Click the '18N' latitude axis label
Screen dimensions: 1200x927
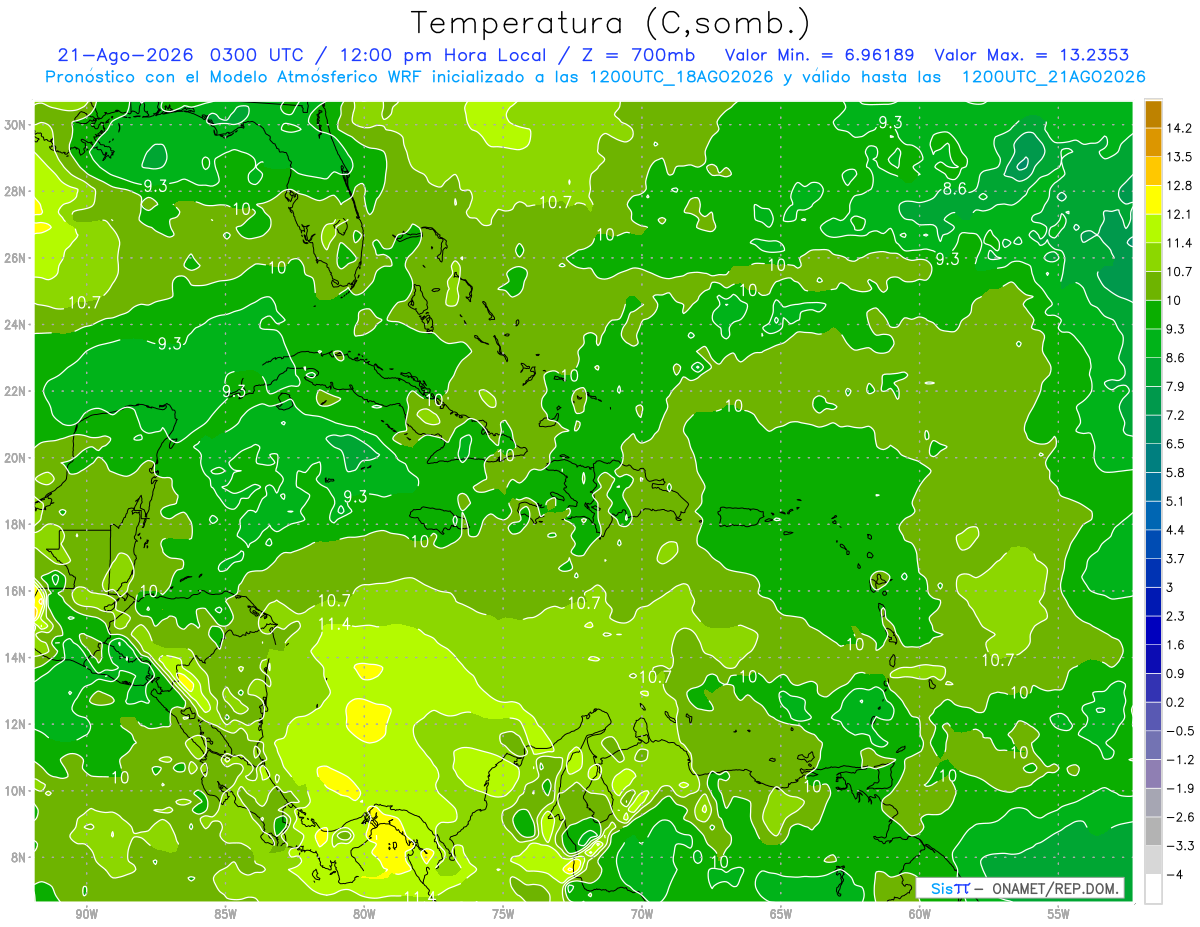point(15,524)
